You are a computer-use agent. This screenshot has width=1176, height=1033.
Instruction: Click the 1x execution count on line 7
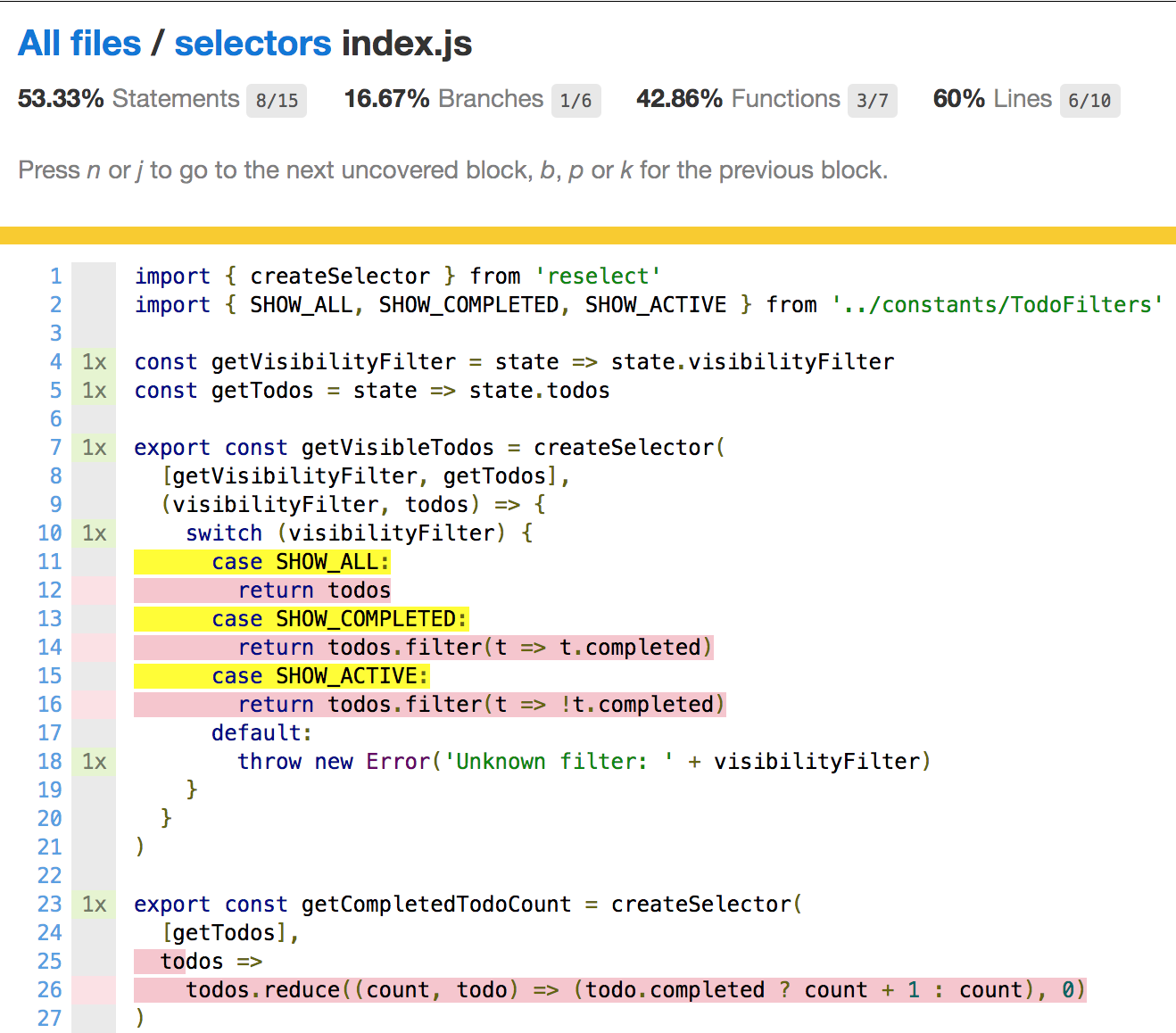(93, 447)
